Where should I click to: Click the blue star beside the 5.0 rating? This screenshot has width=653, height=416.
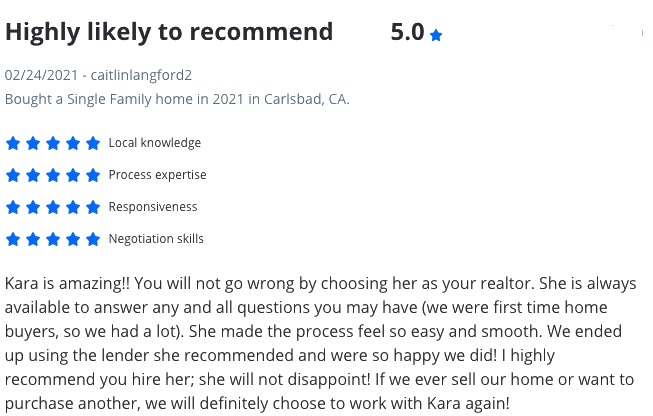[x=436, y=35]
